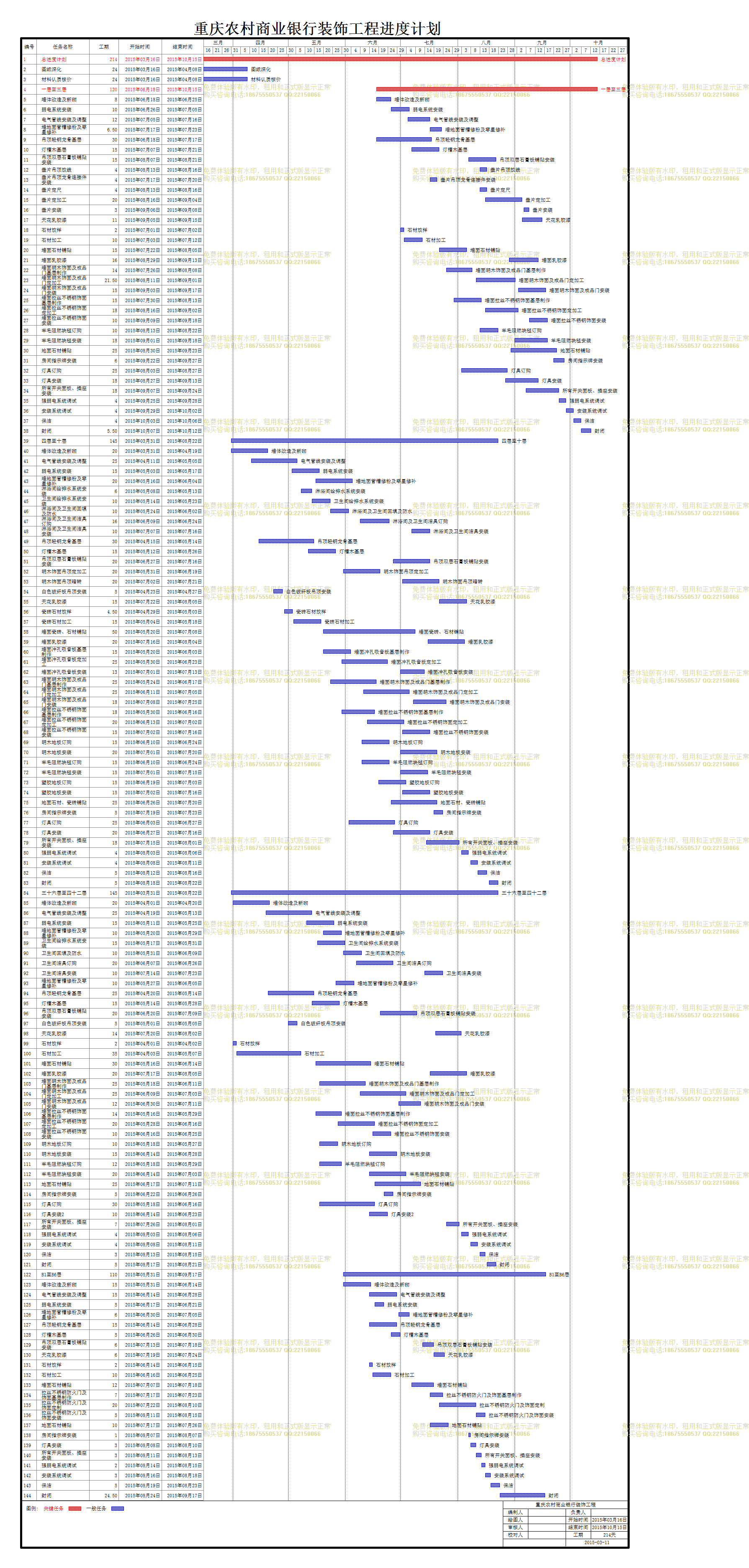Screen dimensions: 749x1568
Task: Select the 塑胶地板订购 task name in row 73
Action: click(56, 783)
